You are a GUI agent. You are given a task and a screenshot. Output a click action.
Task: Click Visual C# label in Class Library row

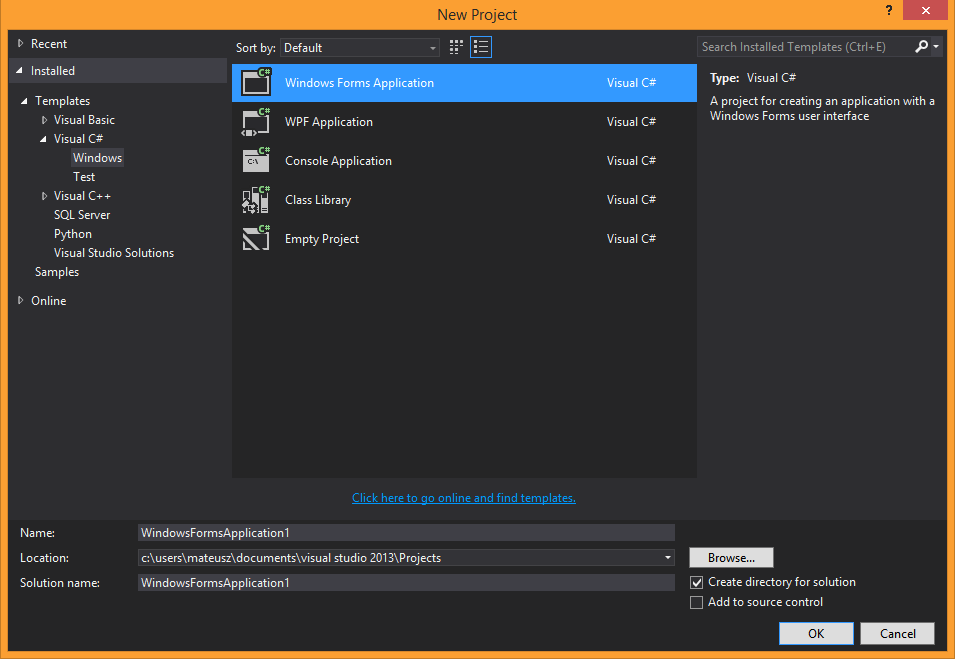(631, 200)
